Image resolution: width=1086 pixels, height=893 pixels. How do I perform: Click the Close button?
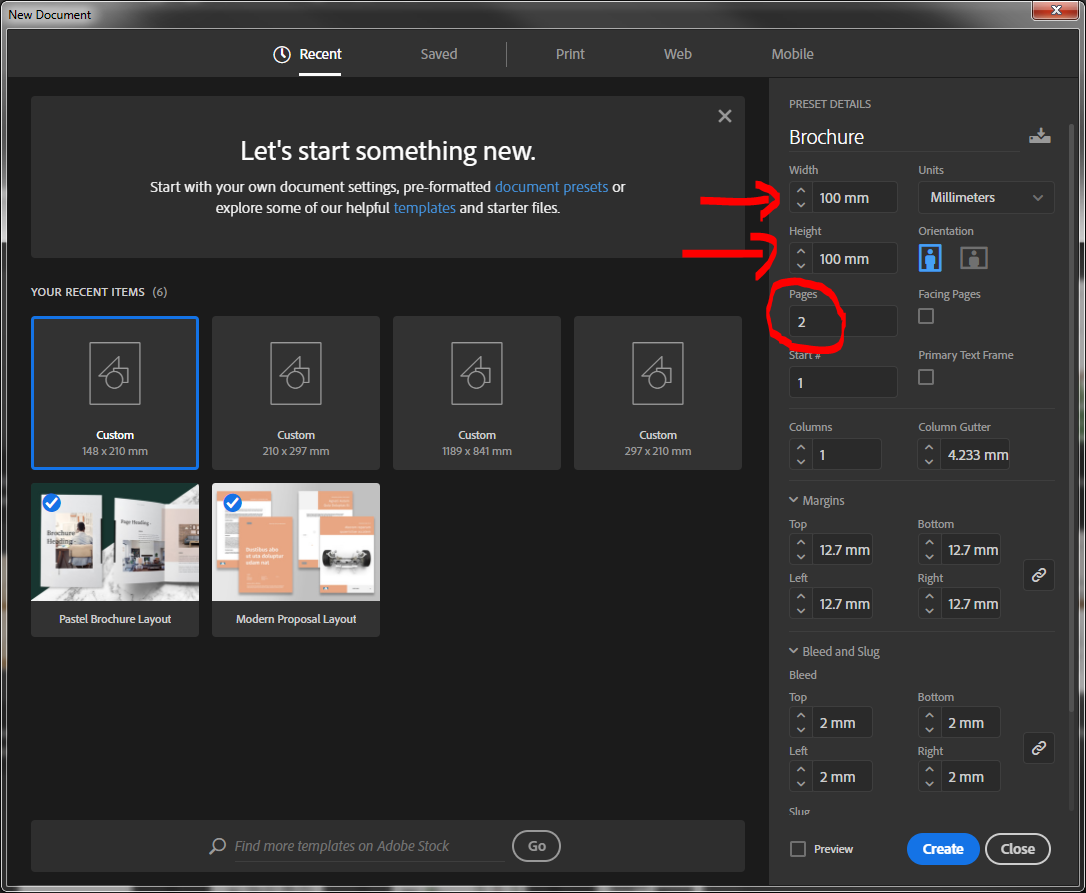pos(1017,849)
